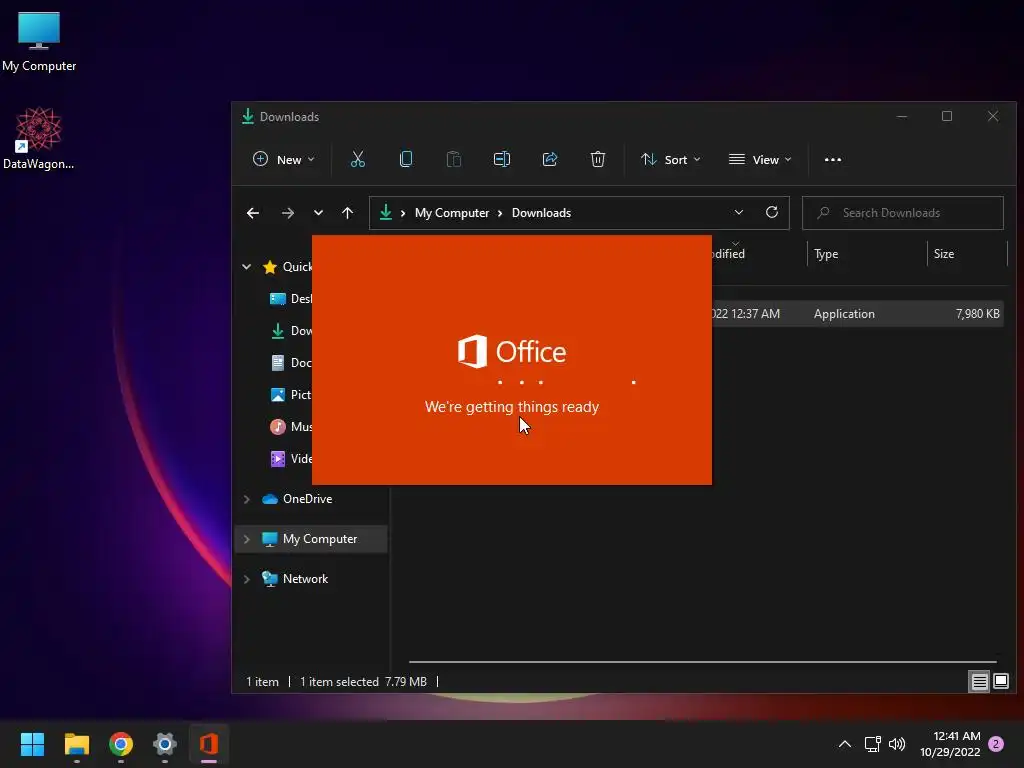Open the New item dropdown
This screenshot has width=1024, height=768.
(283, 159)
